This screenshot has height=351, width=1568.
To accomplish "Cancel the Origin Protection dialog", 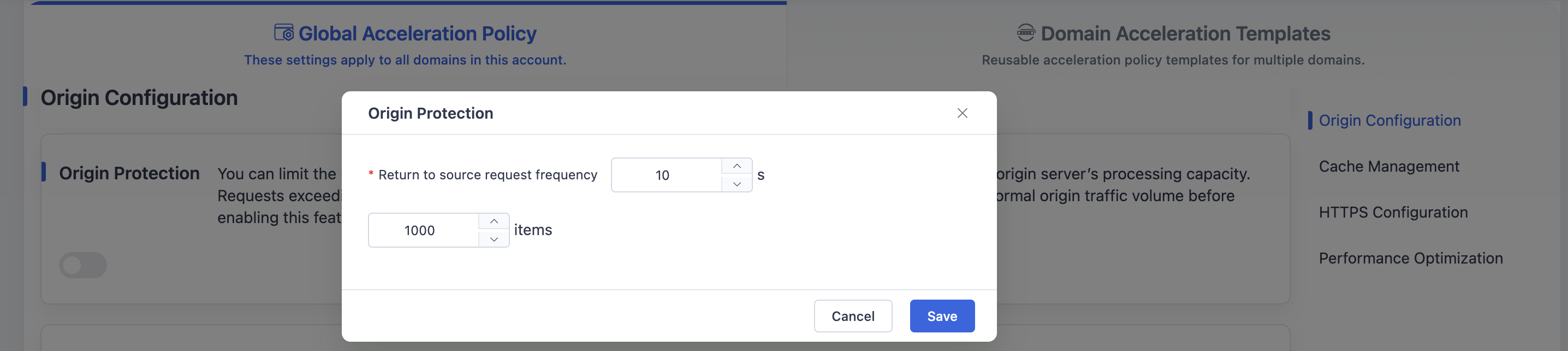I will click(x=853, y=315).
